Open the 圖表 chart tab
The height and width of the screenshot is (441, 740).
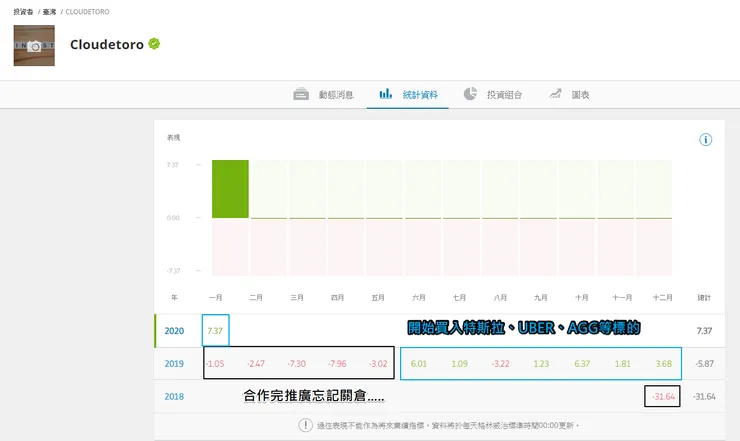tap(569, 94)
